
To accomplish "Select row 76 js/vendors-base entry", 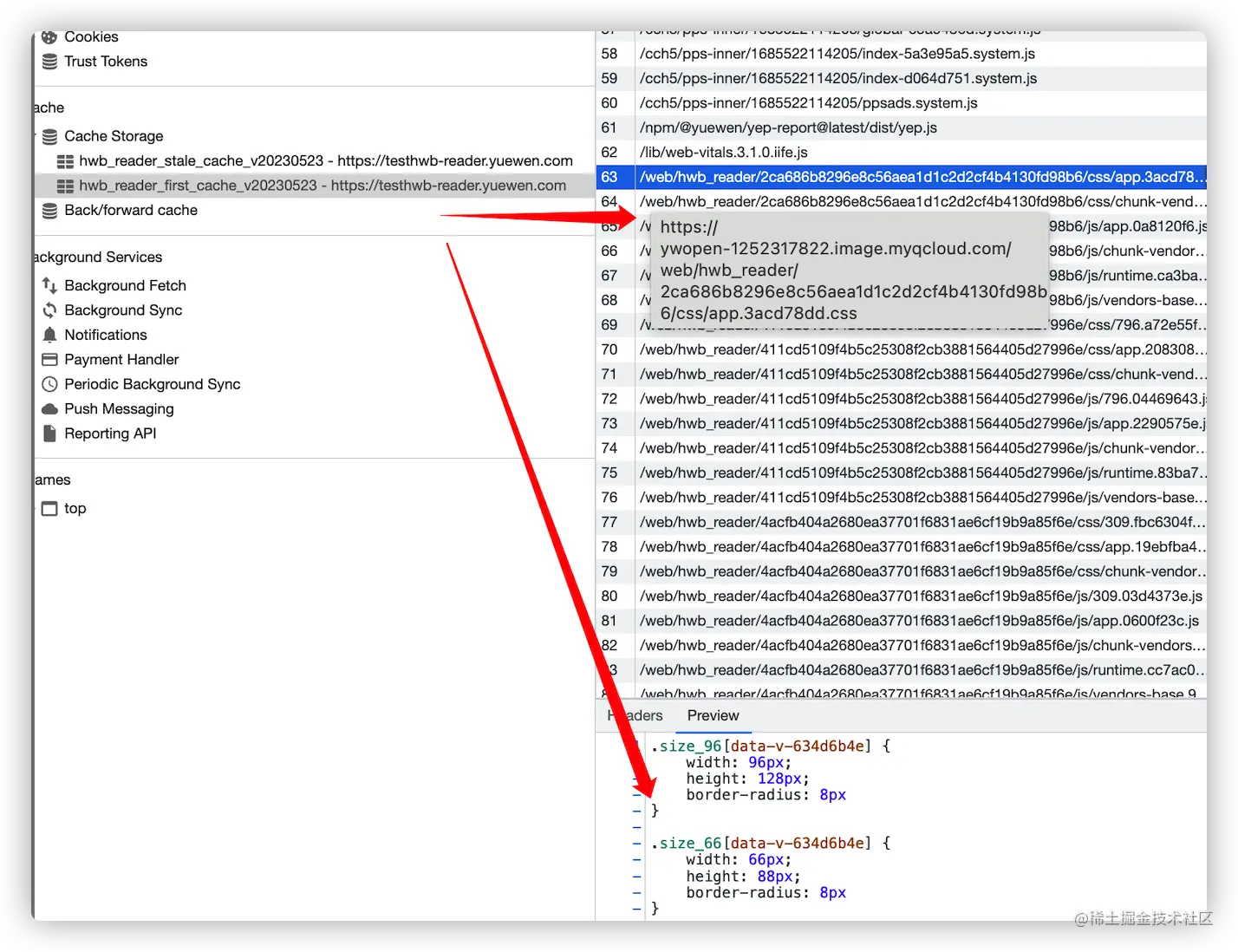I will (x=902, y=498).
